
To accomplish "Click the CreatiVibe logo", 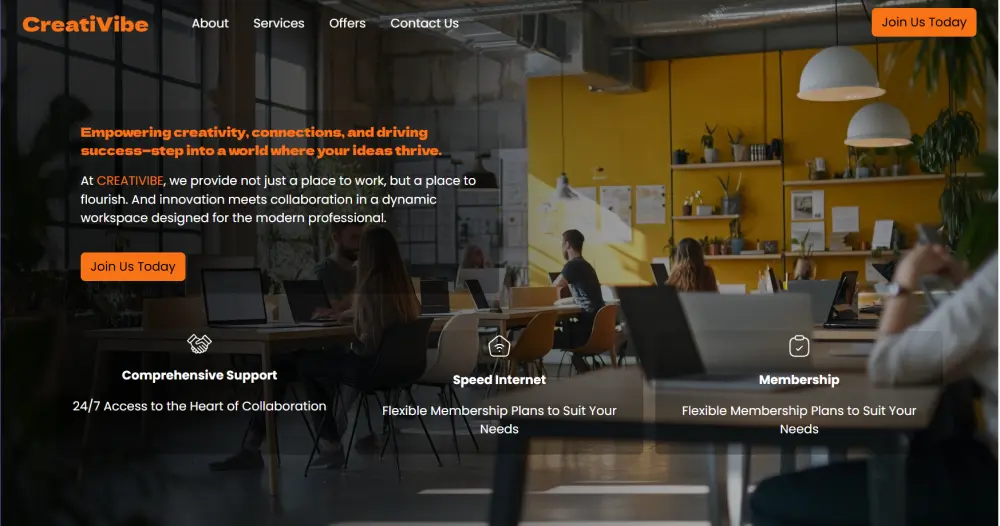I will [85, 24].
